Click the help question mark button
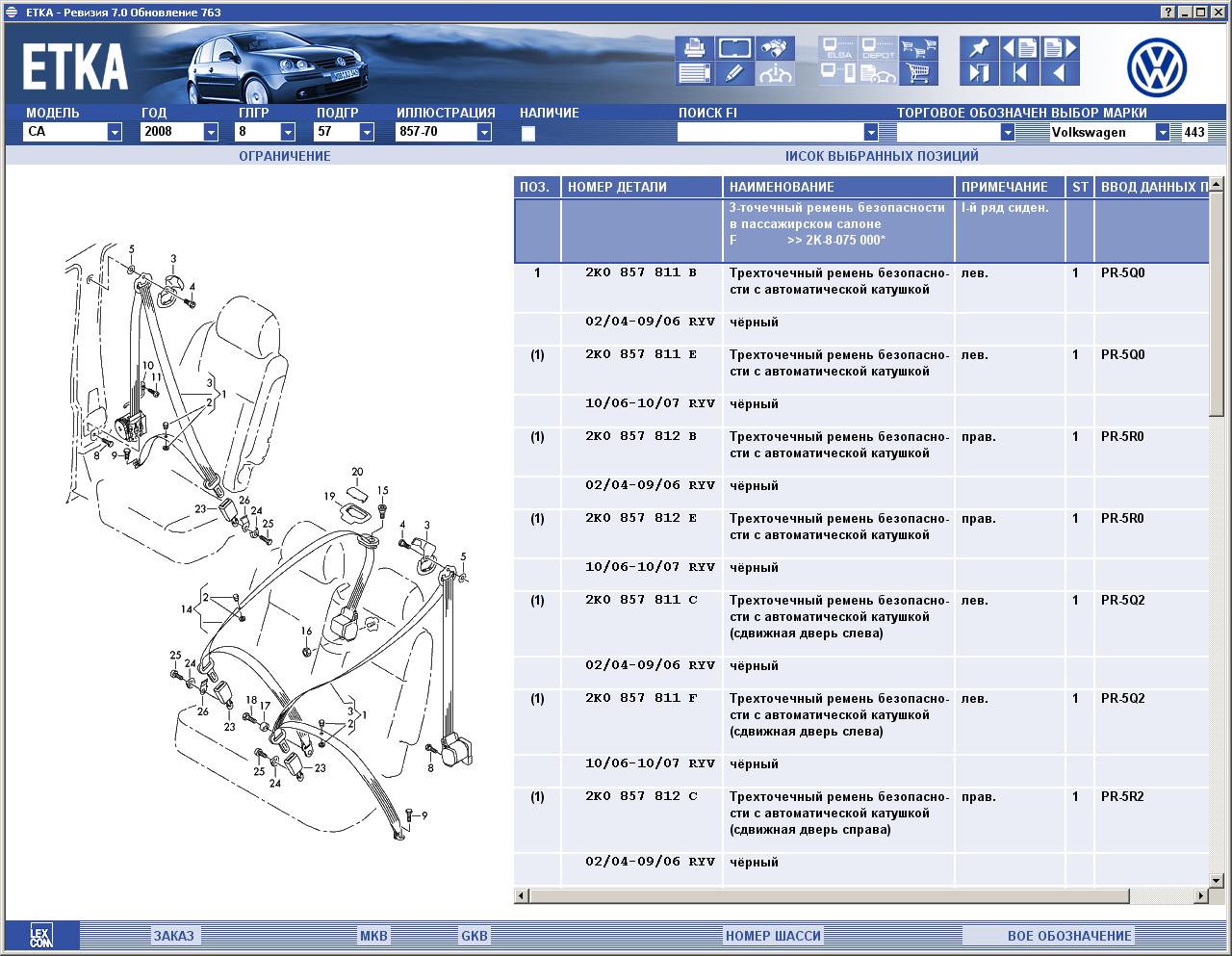Viewport: 1232px width, 956px height. 1168,12
